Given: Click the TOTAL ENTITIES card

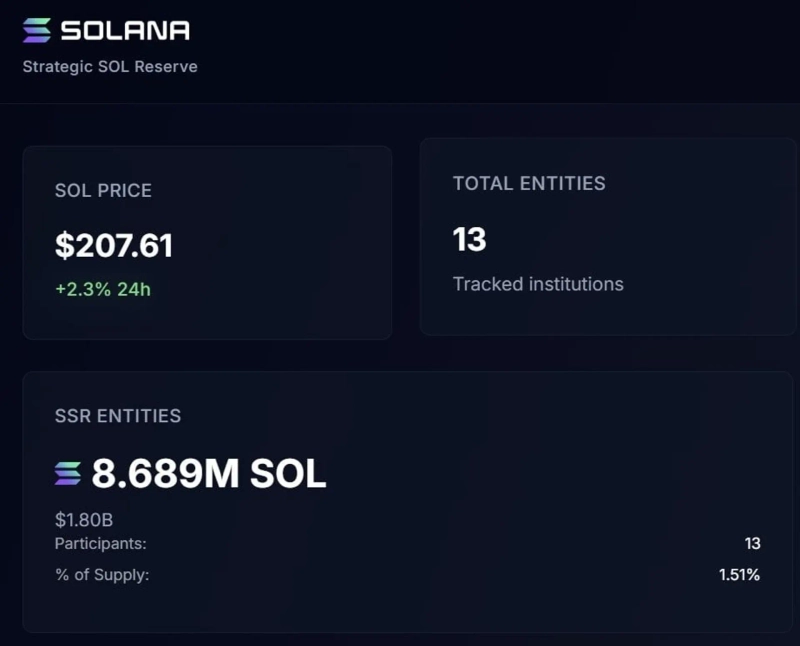Looking at the screenshot, I should (608, 238).
